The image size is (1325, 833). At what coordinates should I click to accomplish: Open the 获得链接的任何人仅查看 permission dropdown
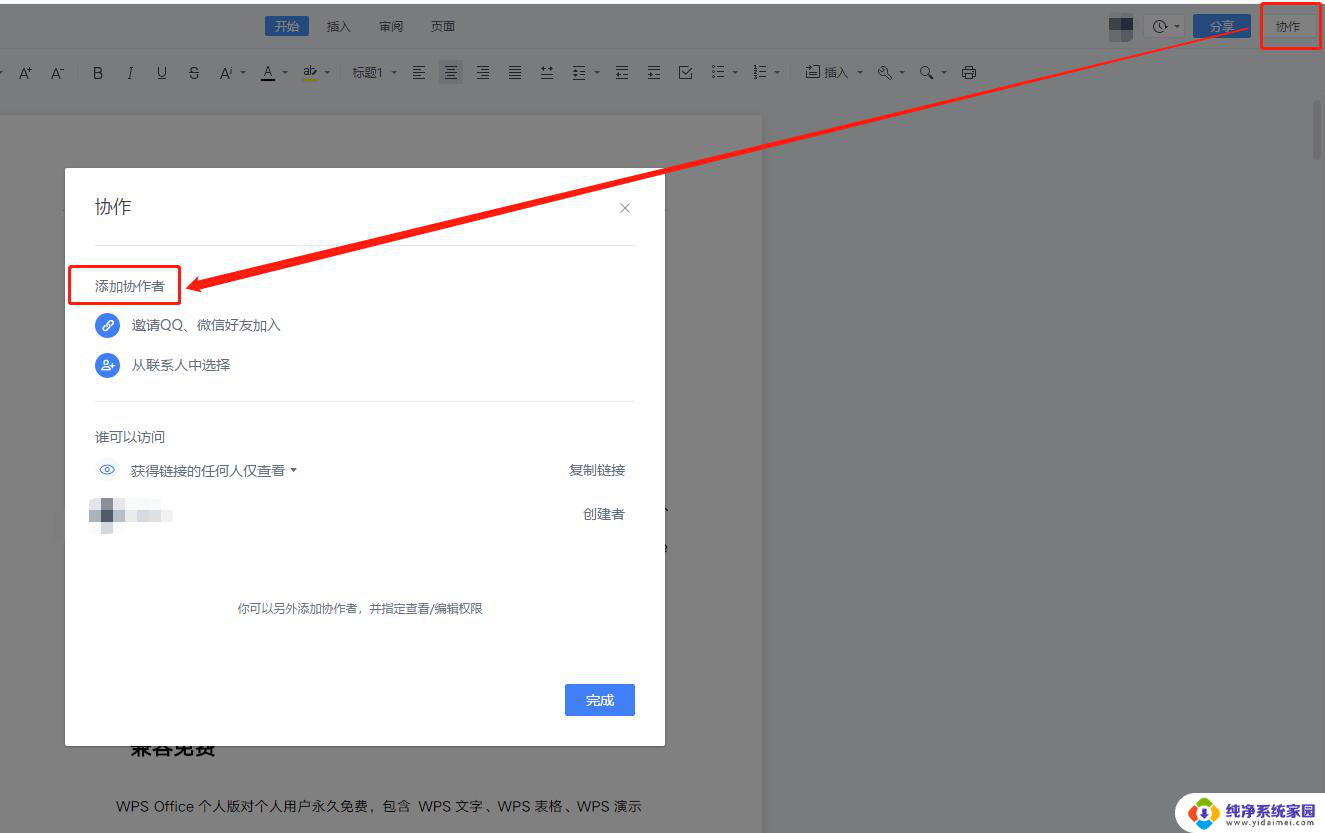pyautogui.click(x=214, y=470)
